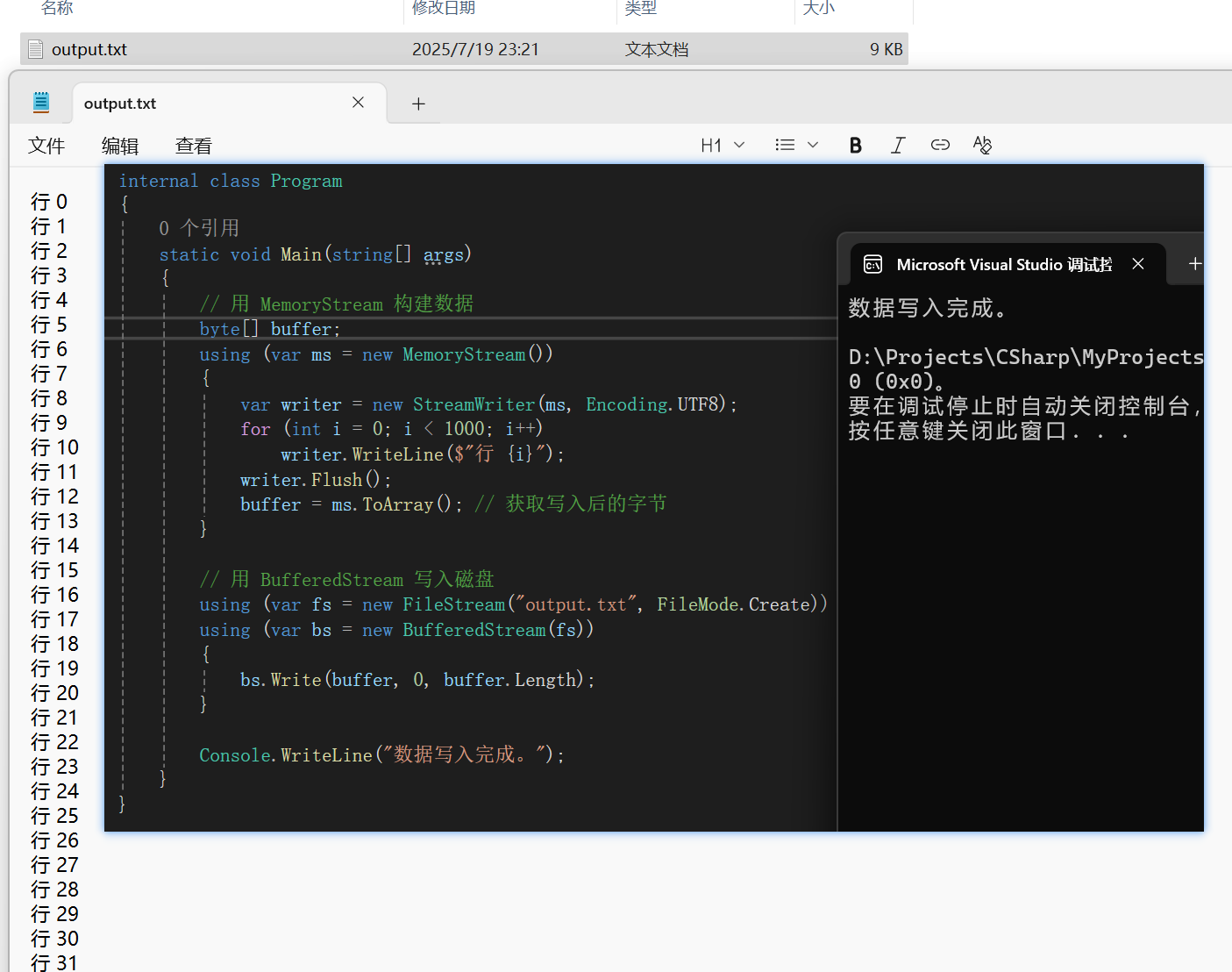Sort files by the 名称 column
This screenshot has width=1232, height=972.
pyautogui.click(x=56, y=7)
